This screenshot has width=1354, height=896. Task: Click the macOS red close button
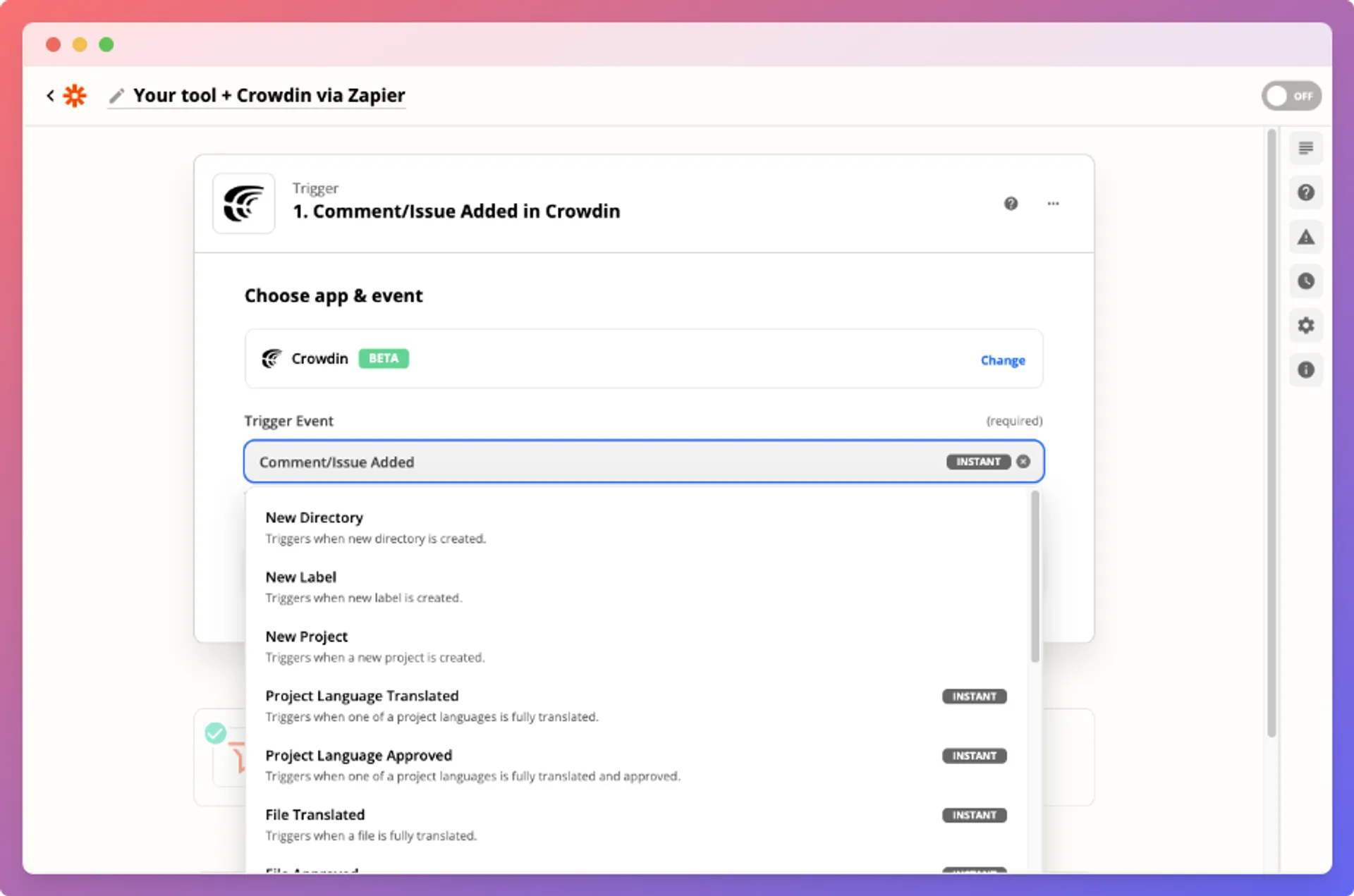[x=53, y=44]
